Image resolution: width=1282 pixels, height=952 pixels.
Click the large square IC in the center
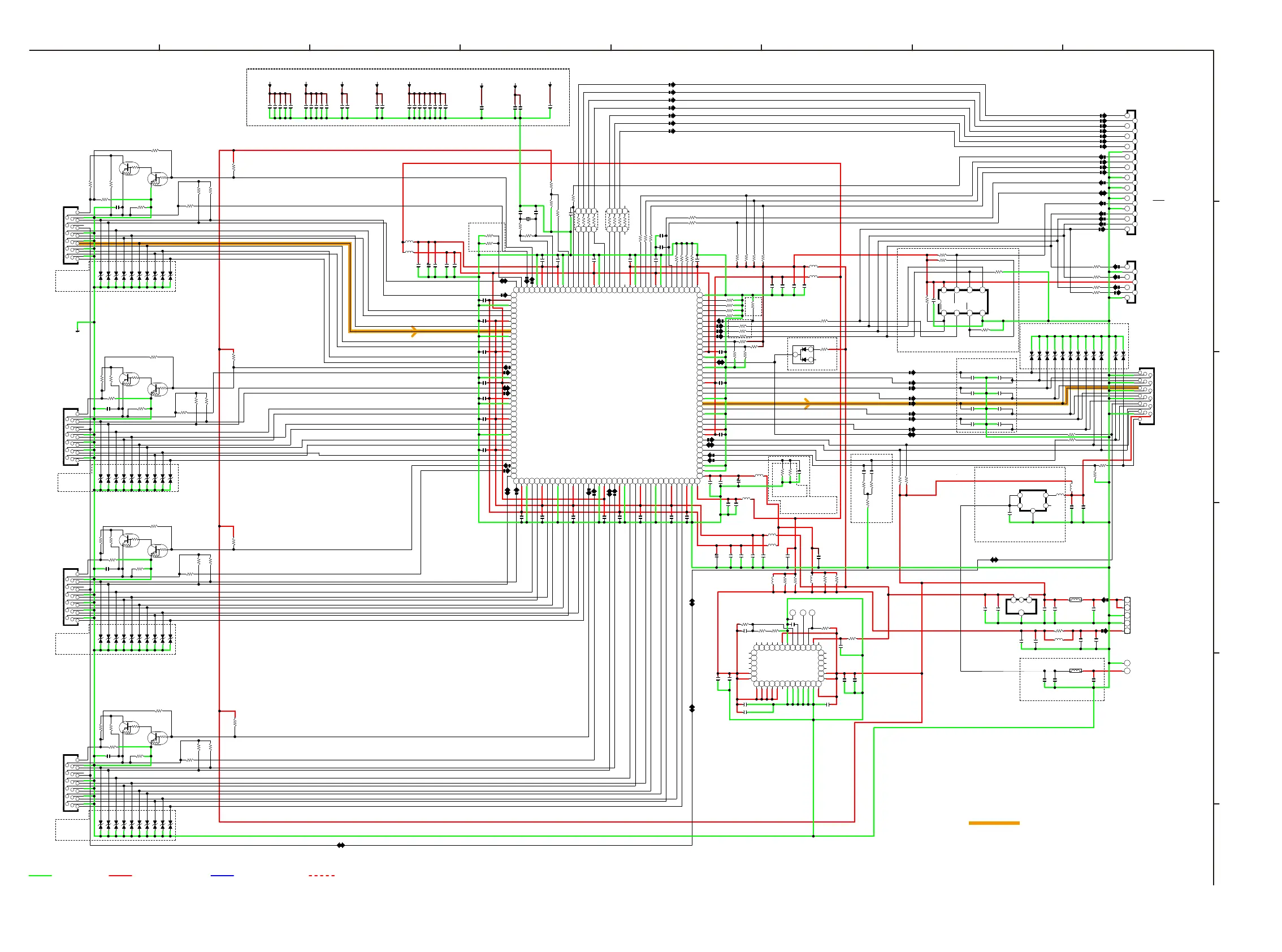607,386
